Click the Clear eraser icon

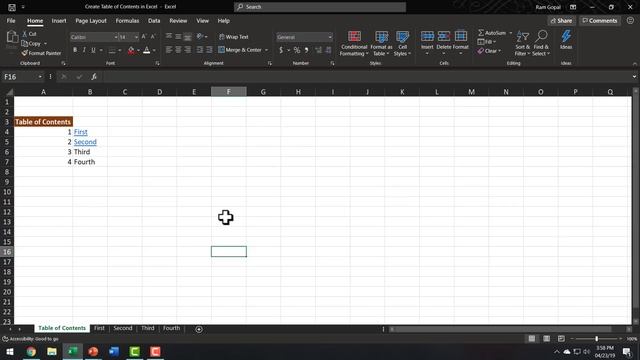coord(481,51)
